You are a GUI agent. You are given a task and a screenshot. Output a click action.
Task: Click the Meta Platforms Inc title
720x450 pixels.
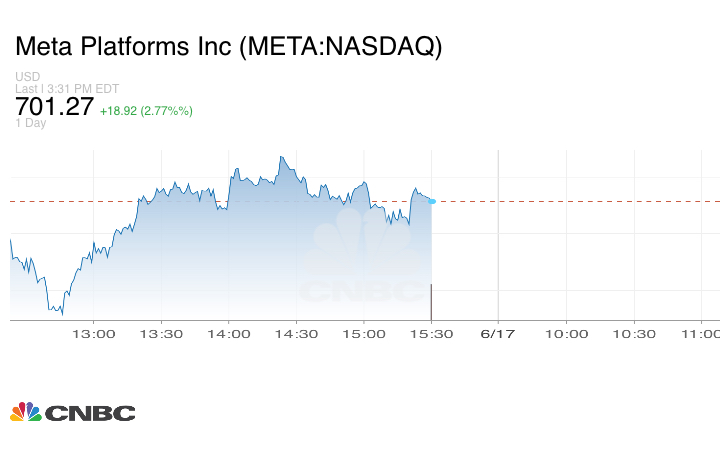pyautogui.click(x=229, y=47)
